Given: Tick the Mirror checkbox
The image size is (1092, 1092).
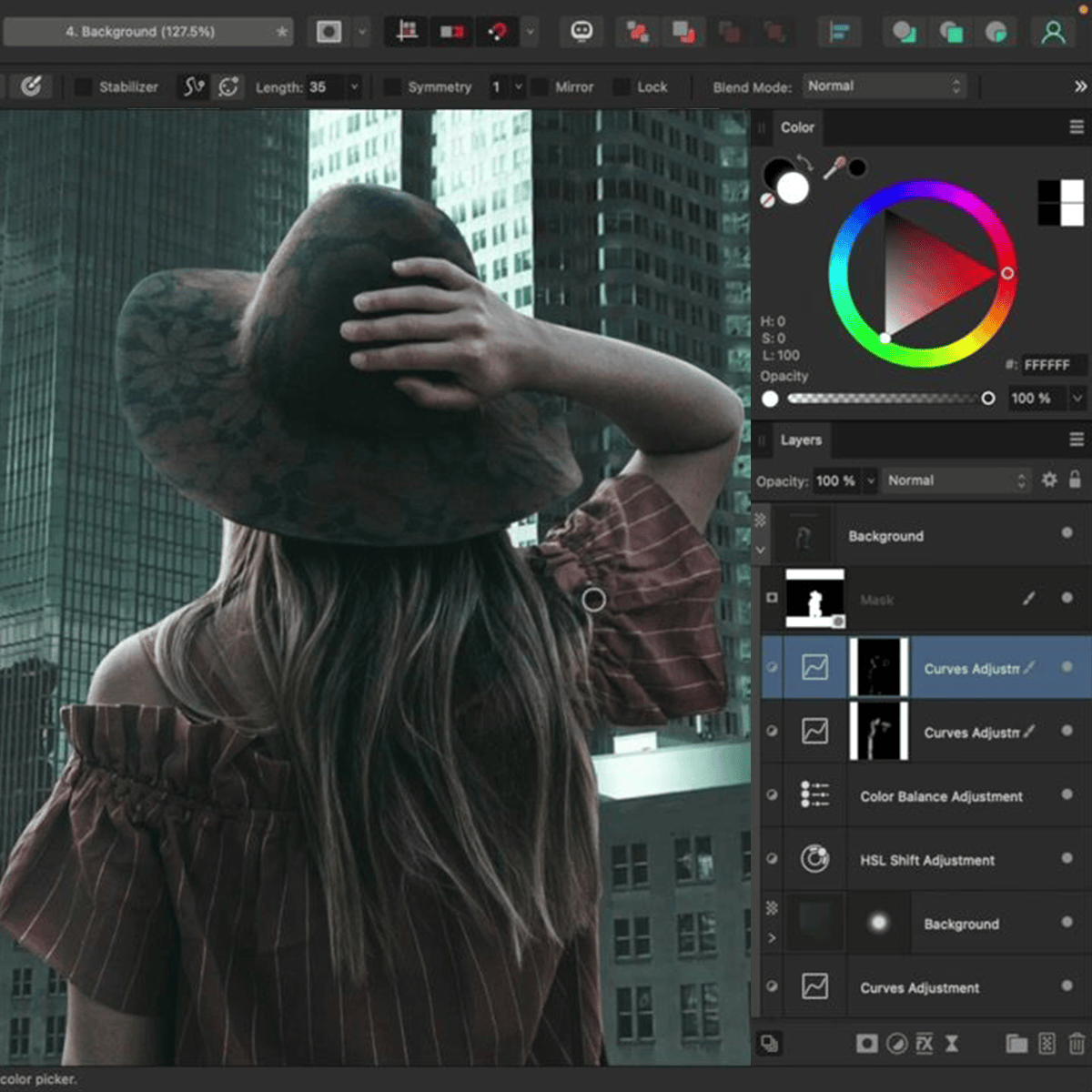Looking at the screenshot, I should point(540,87).
